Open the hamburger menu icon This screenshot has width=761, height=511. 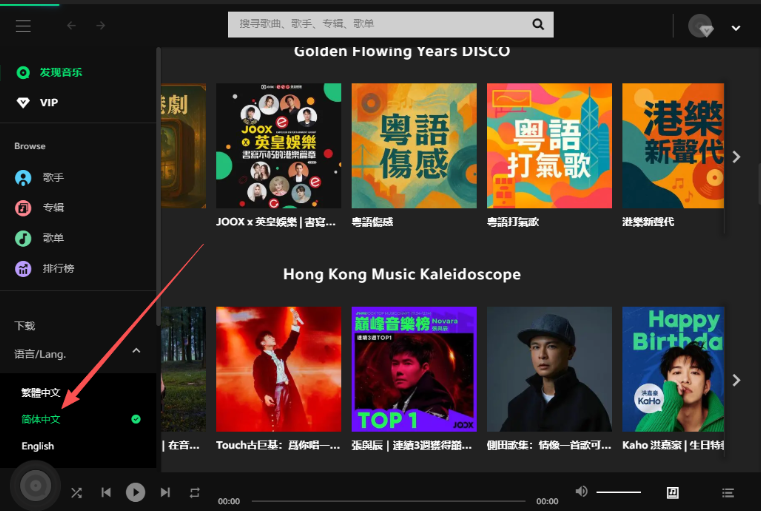click(x=23, y=25)
